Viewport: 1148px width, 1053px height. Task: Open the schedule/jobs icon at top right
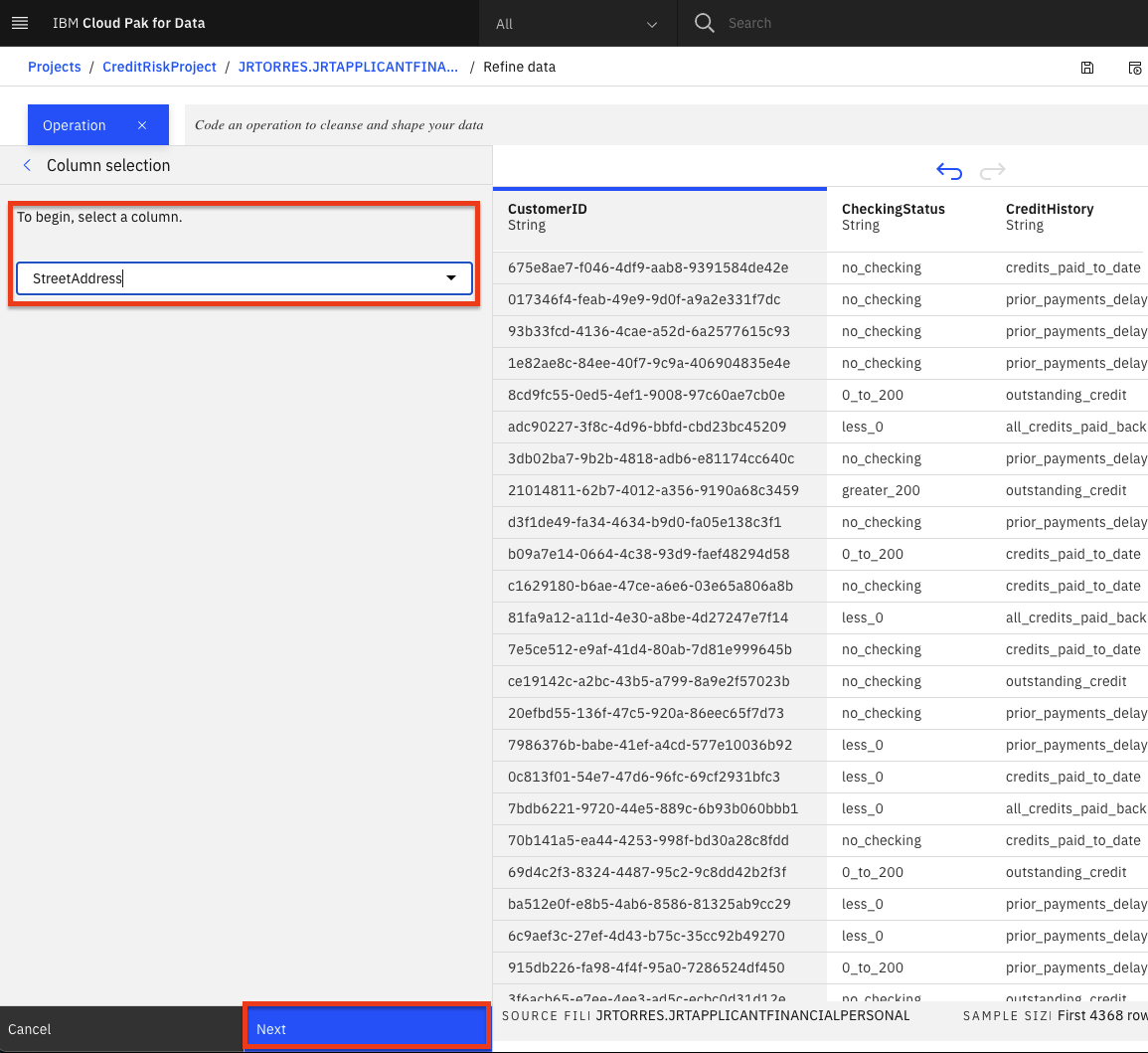pos(1134,68)
